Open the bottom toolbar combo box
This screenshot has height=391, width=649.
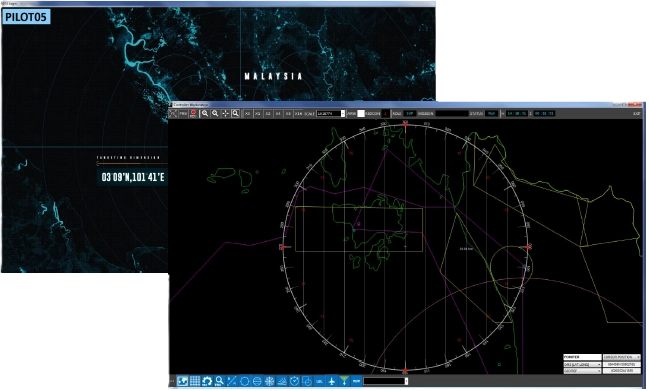click(406, 381)
